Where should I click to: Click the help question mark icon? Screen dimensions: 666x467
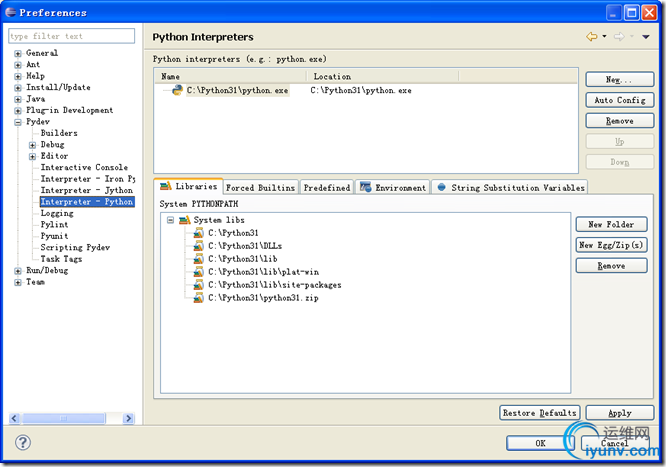point(23,442)
